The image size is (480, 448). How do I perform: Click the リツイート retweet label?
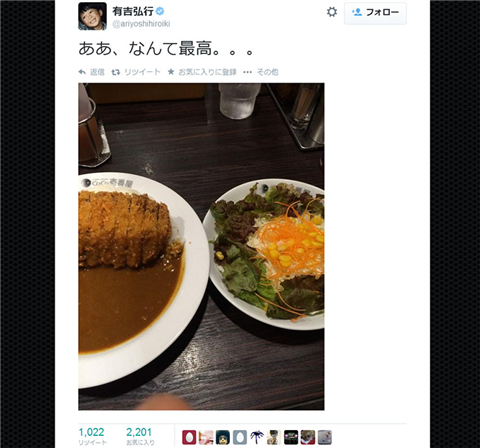pyautogui.click(x=142, y=72)
